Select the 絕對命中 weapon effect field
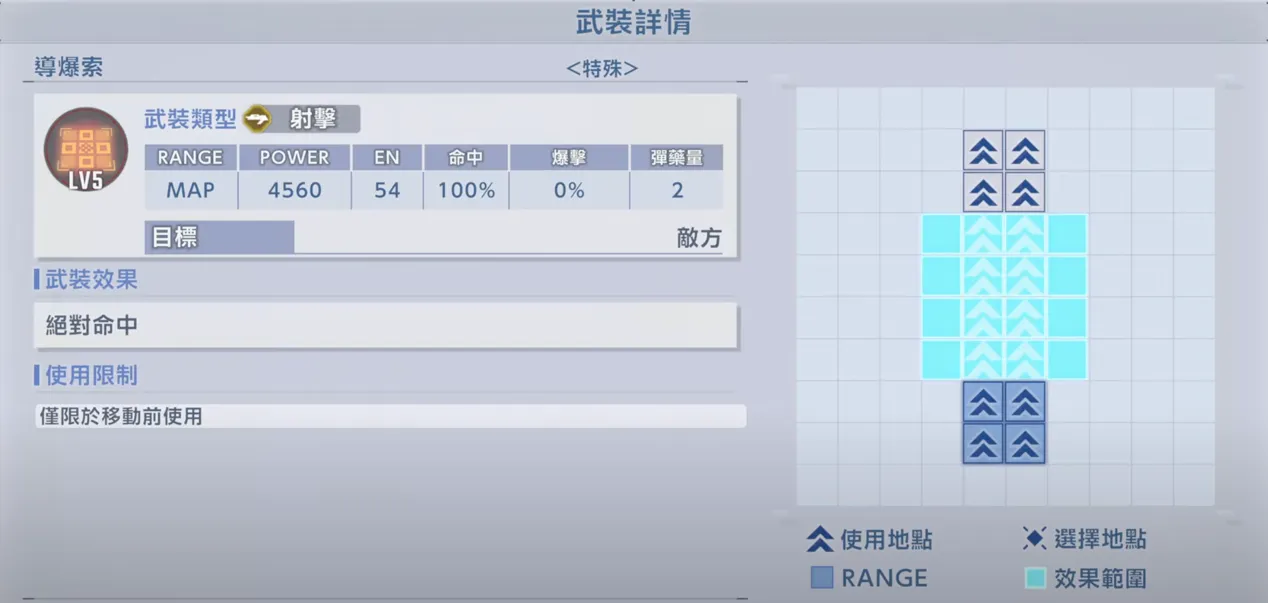Viewport: 1268px width, 603px height. 385,326
